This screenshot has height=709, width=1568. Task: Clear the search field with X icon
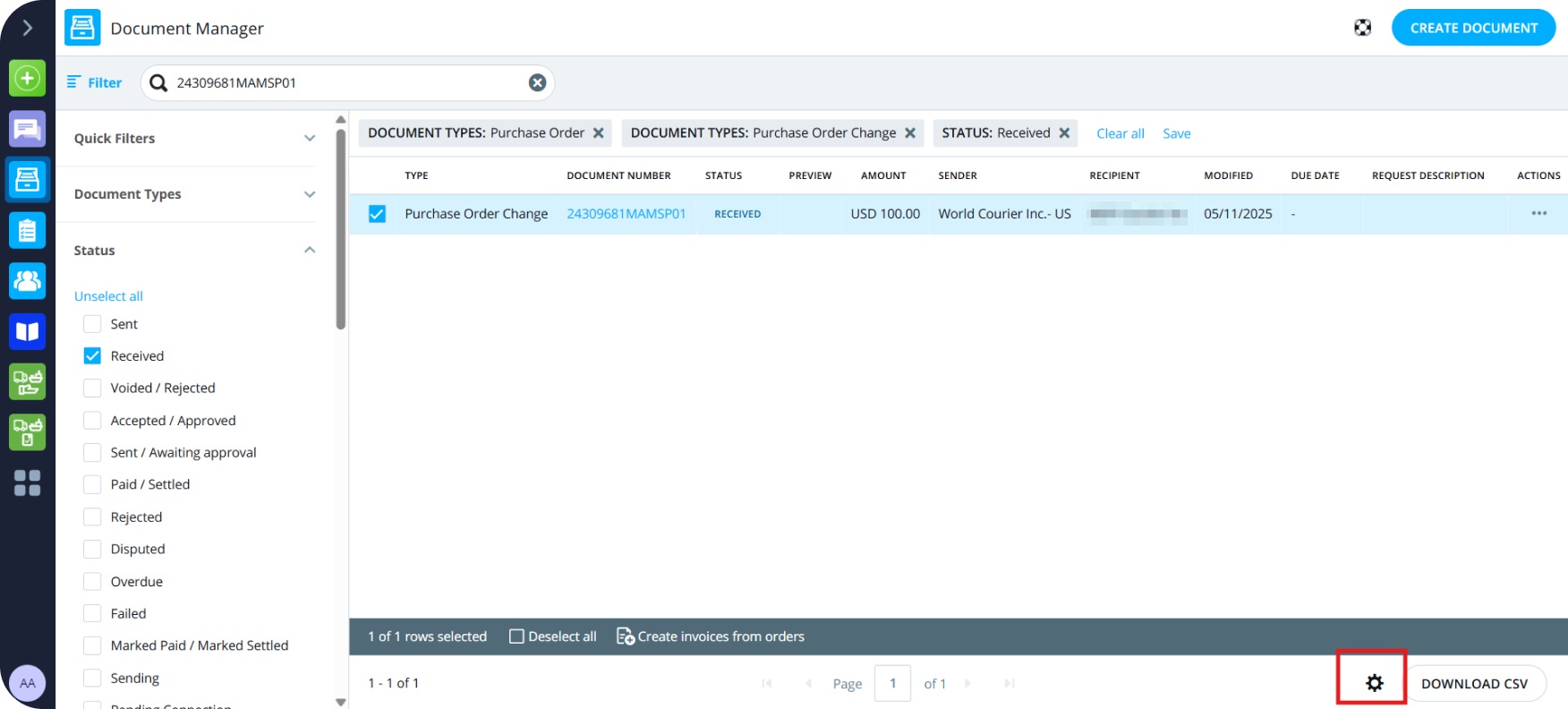(537, 82)
